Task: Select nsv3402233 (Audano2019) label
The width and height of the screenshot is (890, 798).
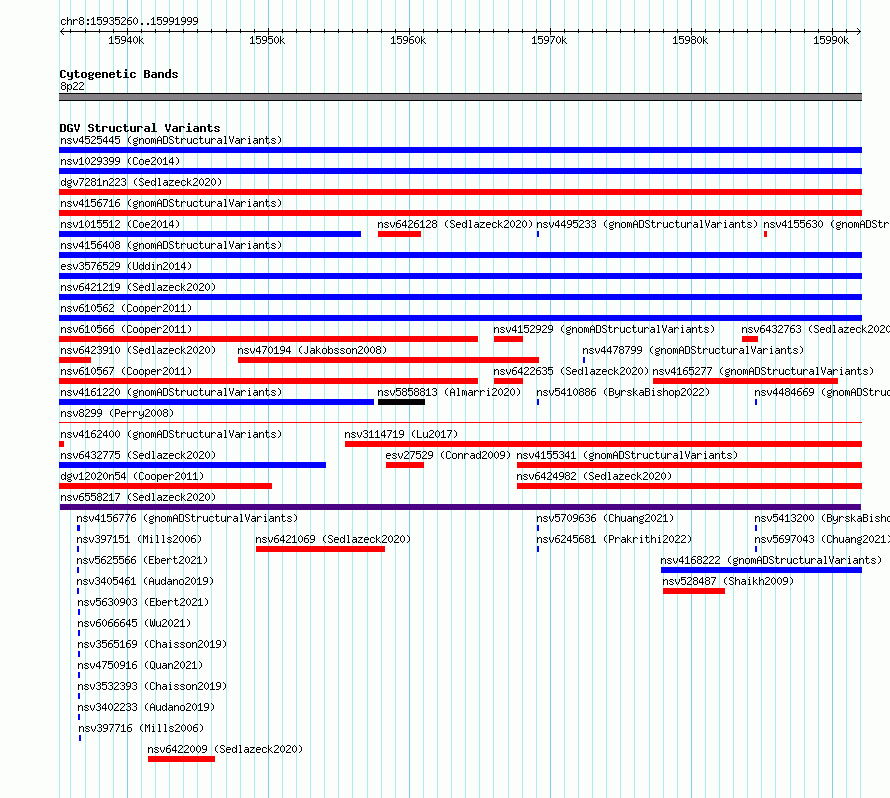Action: [x=146, y=707]
